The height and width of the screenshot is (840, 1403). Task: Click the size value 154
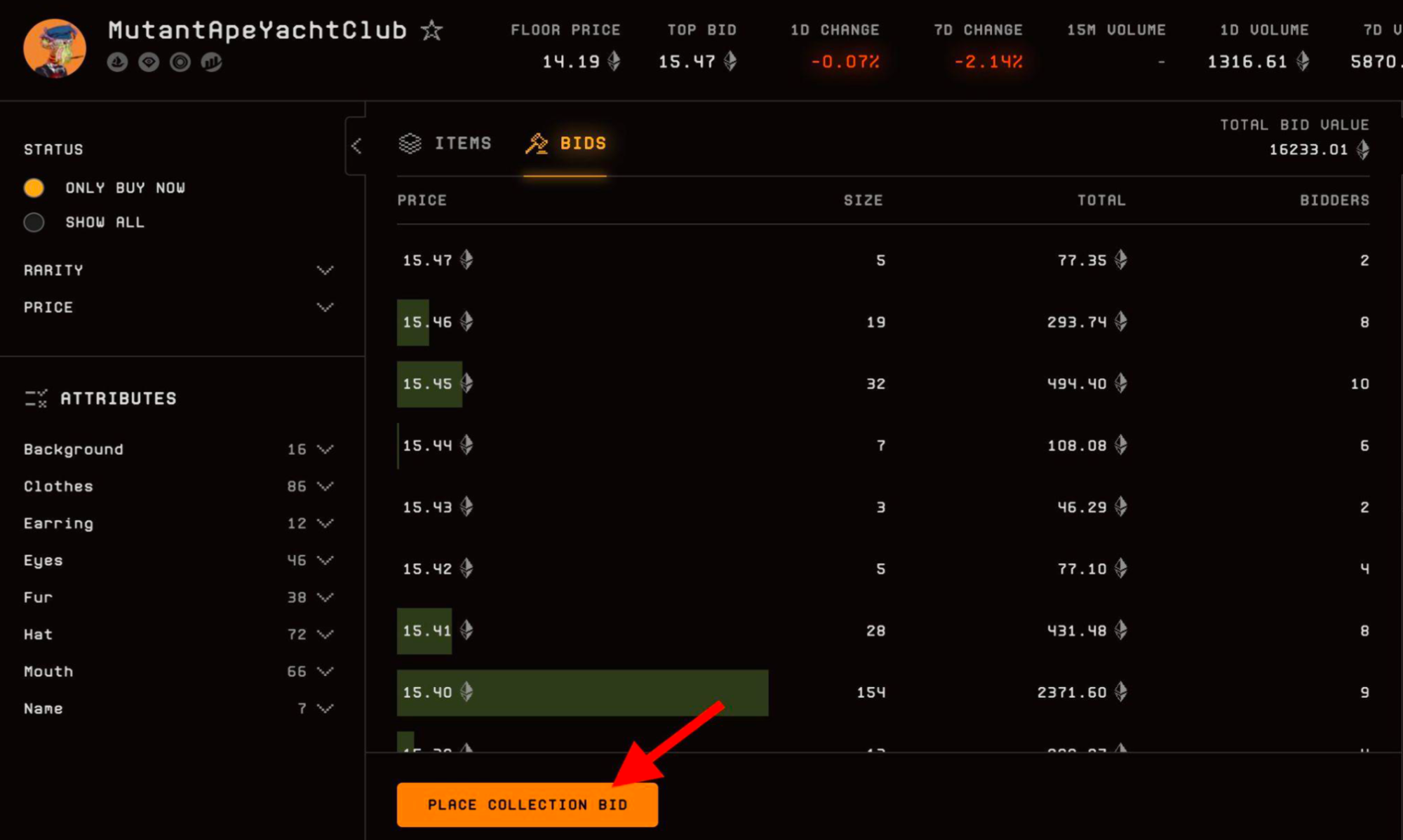coord(871,693)
